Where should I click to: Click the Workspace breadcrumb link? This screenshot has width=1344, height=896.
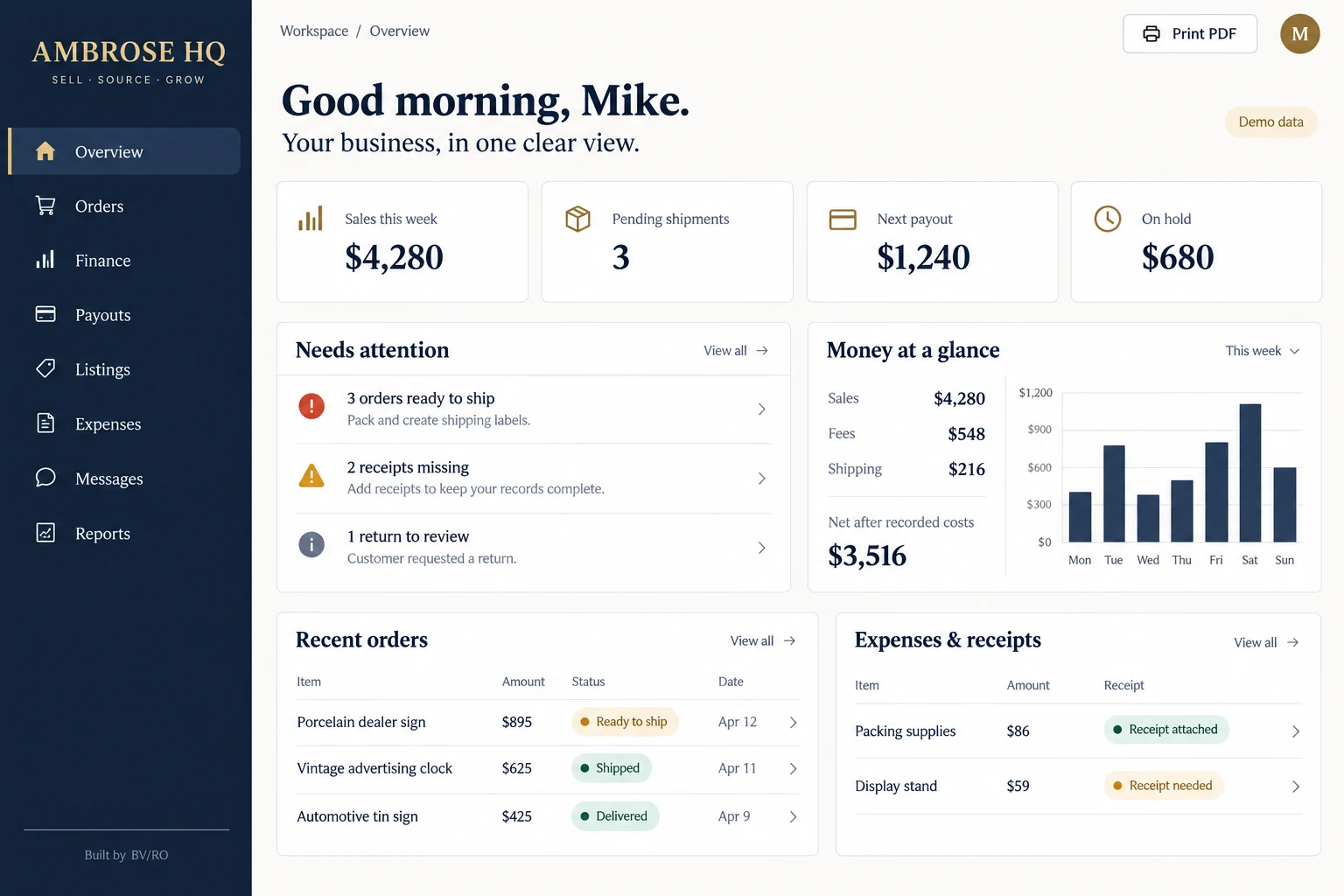point(314,31)
